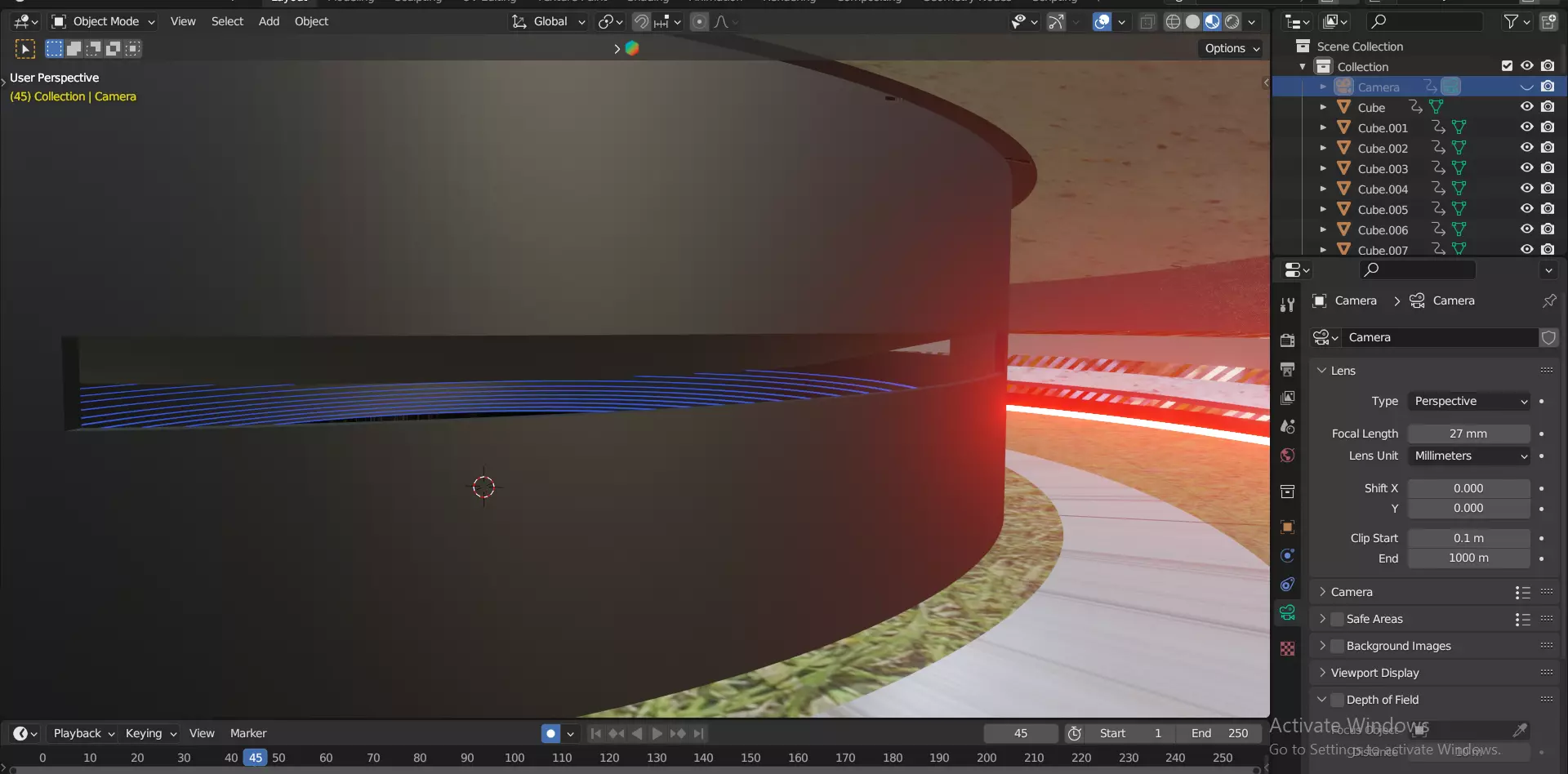Toggle the Collection exclude checkbox in outliner

pyautogui.click(x=1507, y=66)
